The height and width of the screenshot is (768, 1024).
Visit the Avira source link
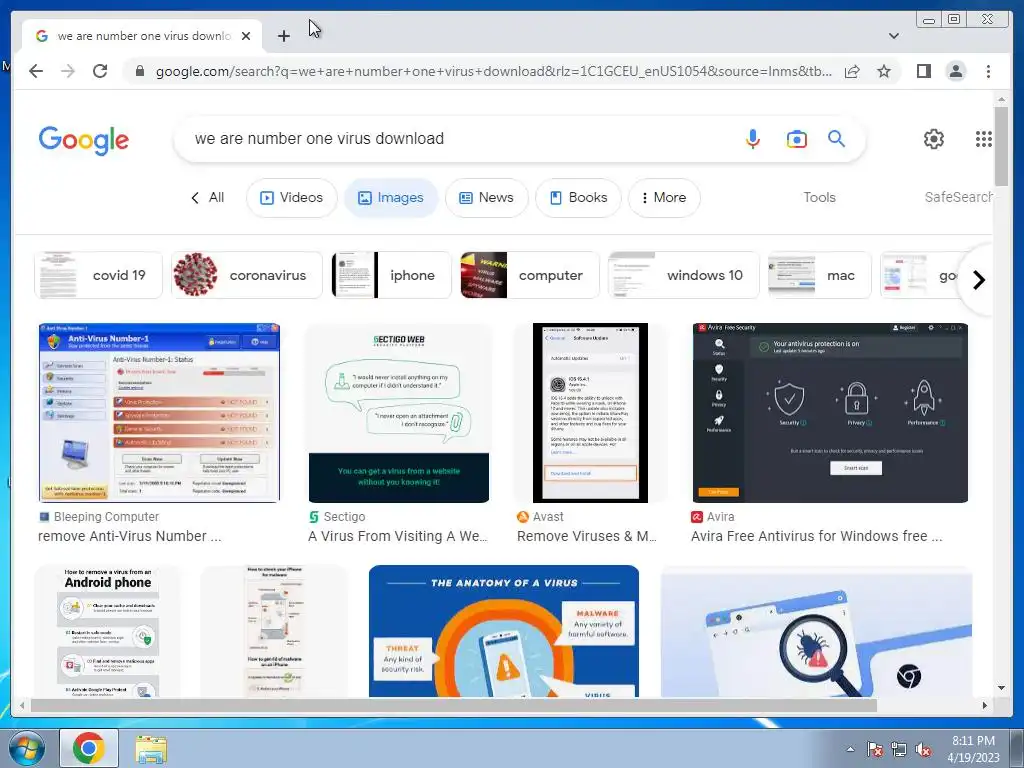713,517
